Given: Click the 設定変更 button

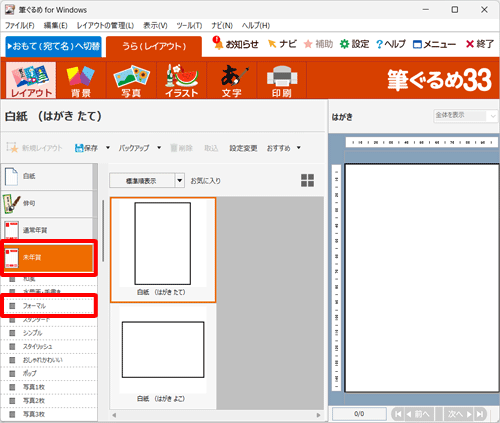Looking at the screenshot, I should [243, 148].
